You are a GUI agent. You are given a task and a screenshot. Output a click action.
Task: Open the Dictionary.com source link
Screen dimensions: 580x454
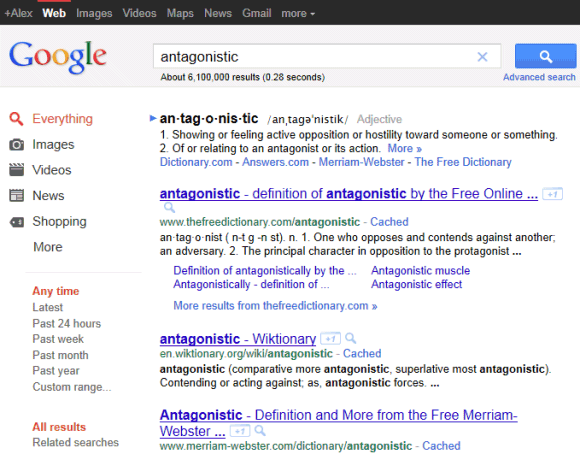(196, 162)
